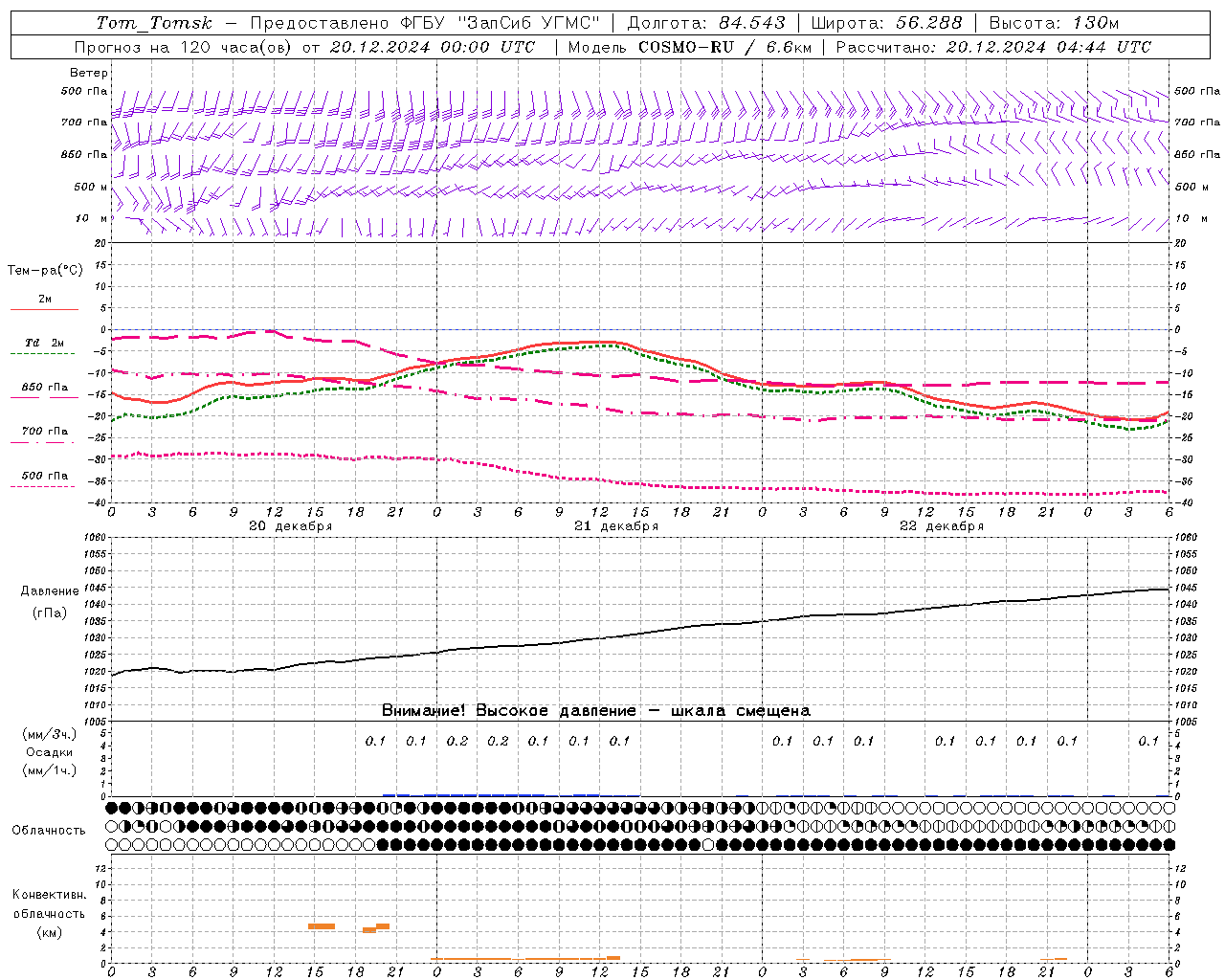Screen dimensions: 1225x980
Task: Click the Tom_Tomsk station title
Action: [x=154, y=23]
